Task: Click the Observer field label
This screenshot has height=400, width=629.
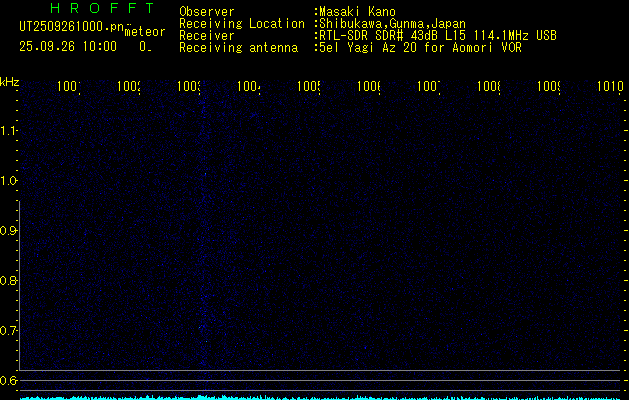Action: tap(208, 12)
